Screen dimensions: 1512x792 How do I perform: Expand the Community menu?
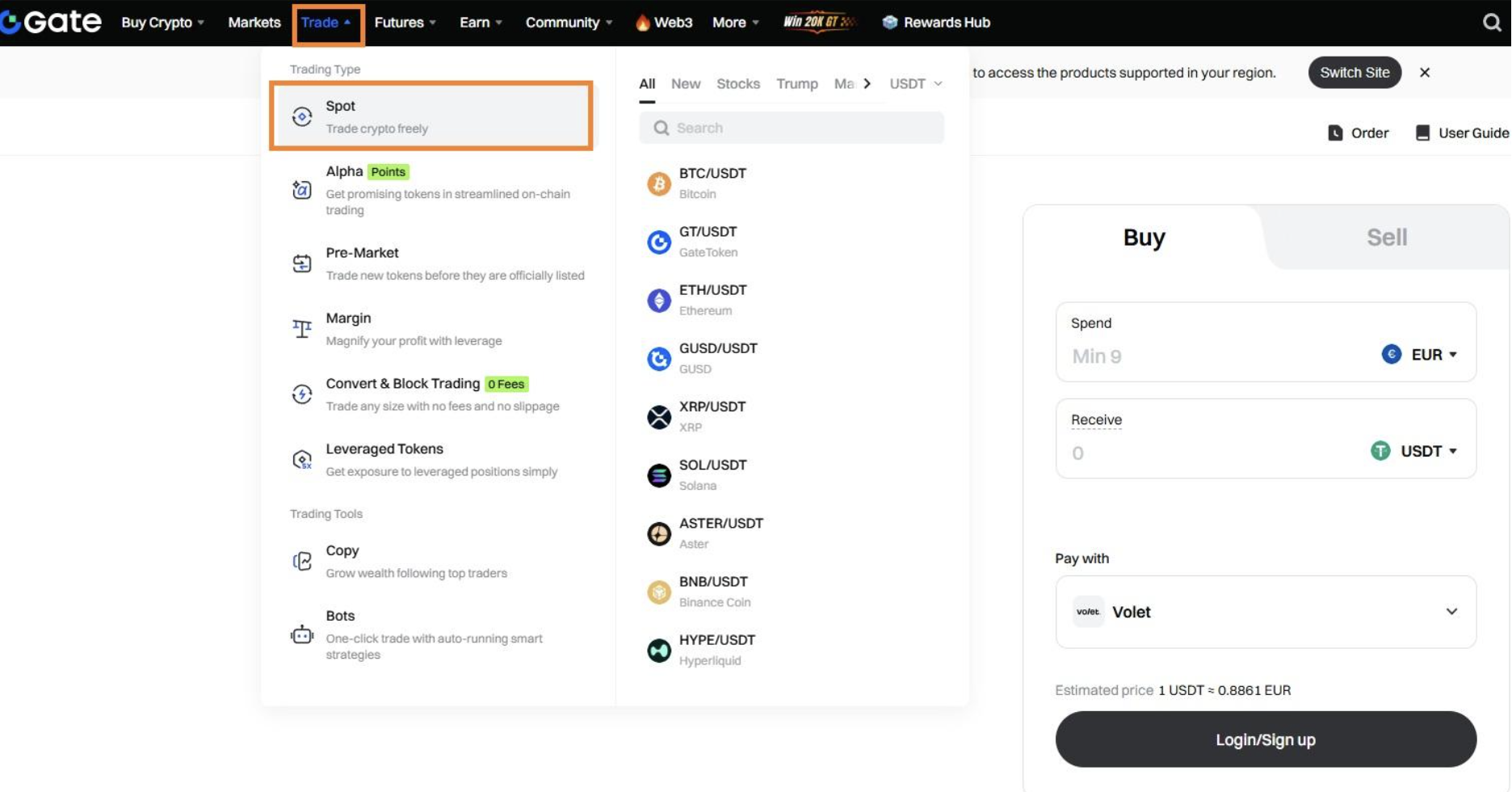click(569, 23)
